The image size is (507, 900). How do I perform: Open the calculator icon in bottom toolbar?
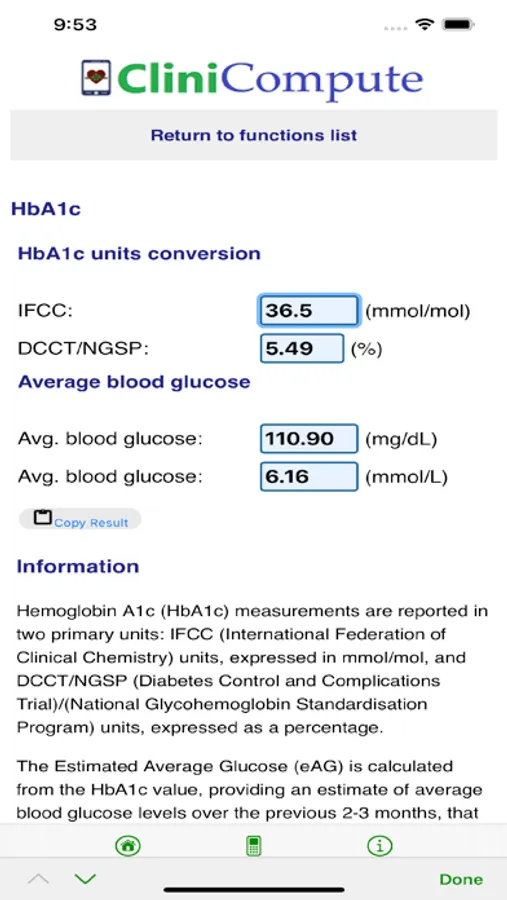tap(253, 845)
